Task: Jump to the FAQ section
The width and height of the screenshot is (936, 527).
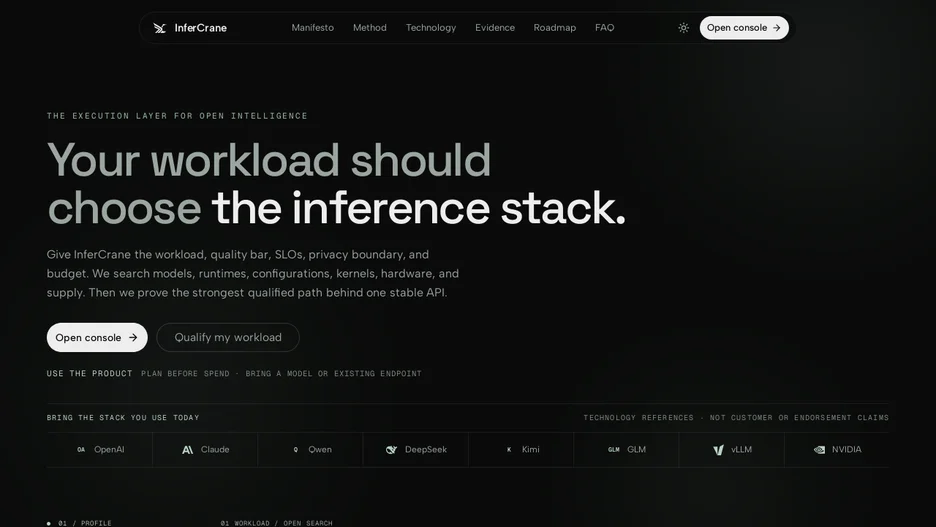Action: [604, 28]
